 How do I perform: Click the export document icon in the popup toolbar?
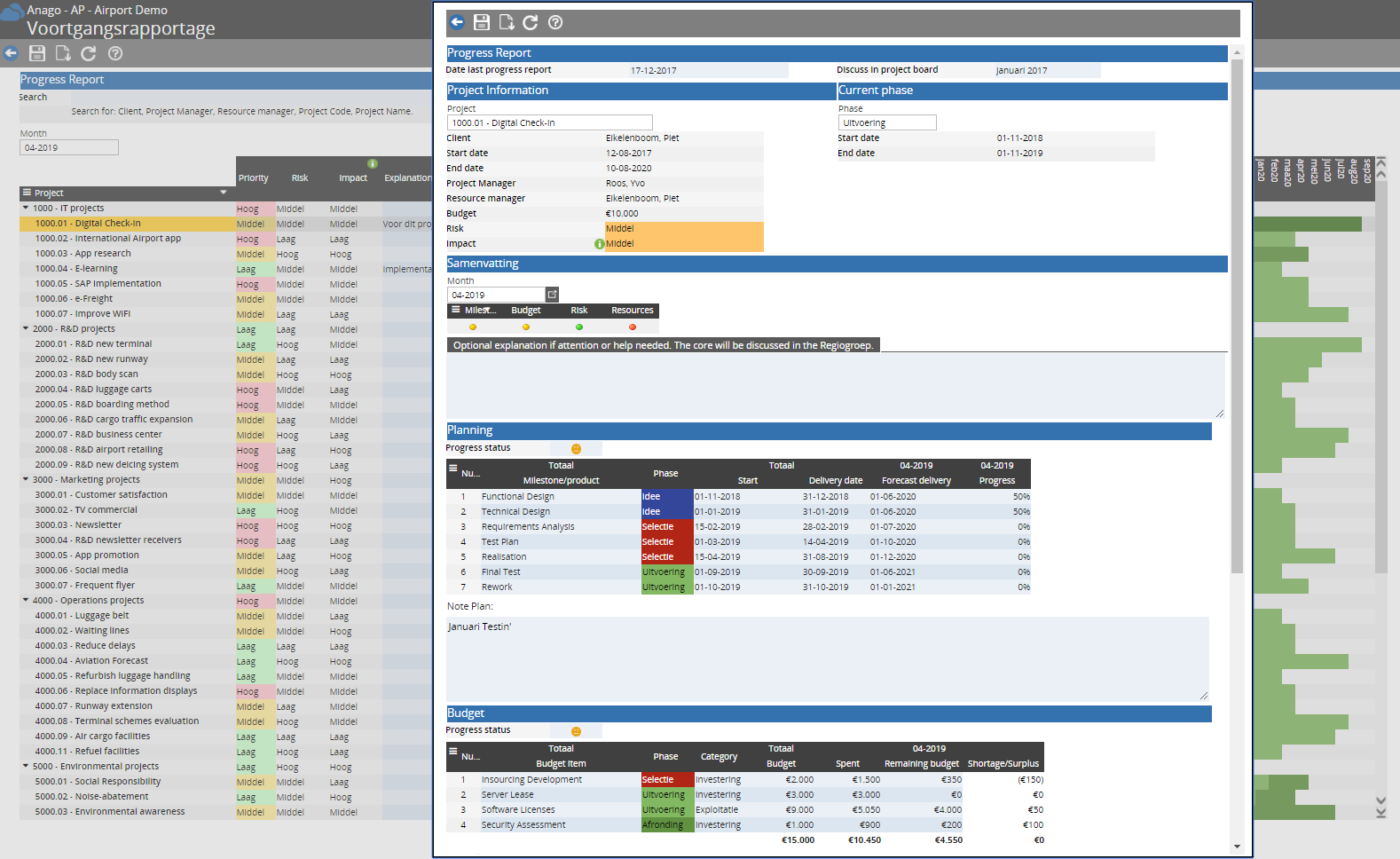pyautogui.click(x=506, y=22)
